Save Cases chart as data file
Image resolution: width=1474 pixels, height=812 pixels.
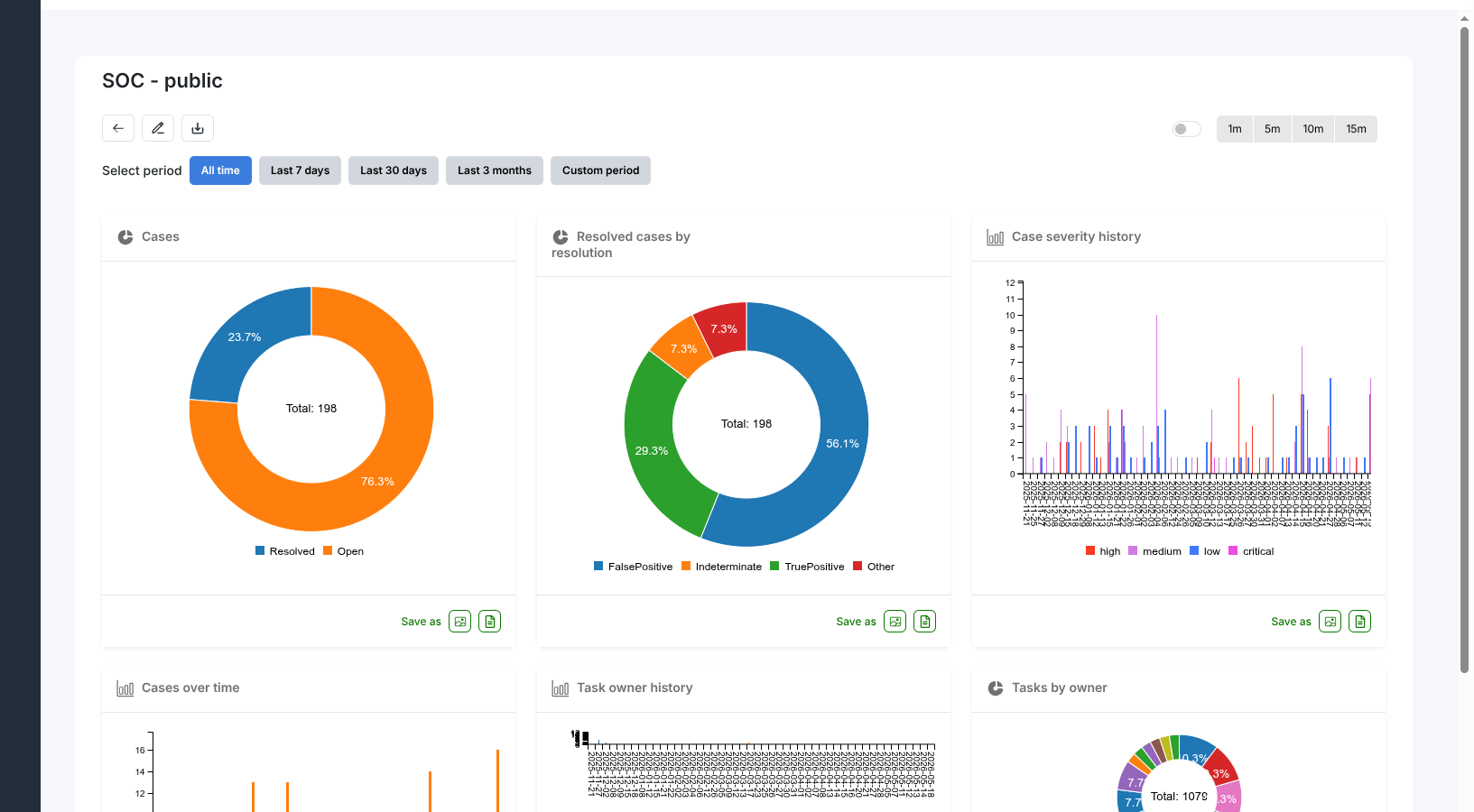click(x=490, y=622)
